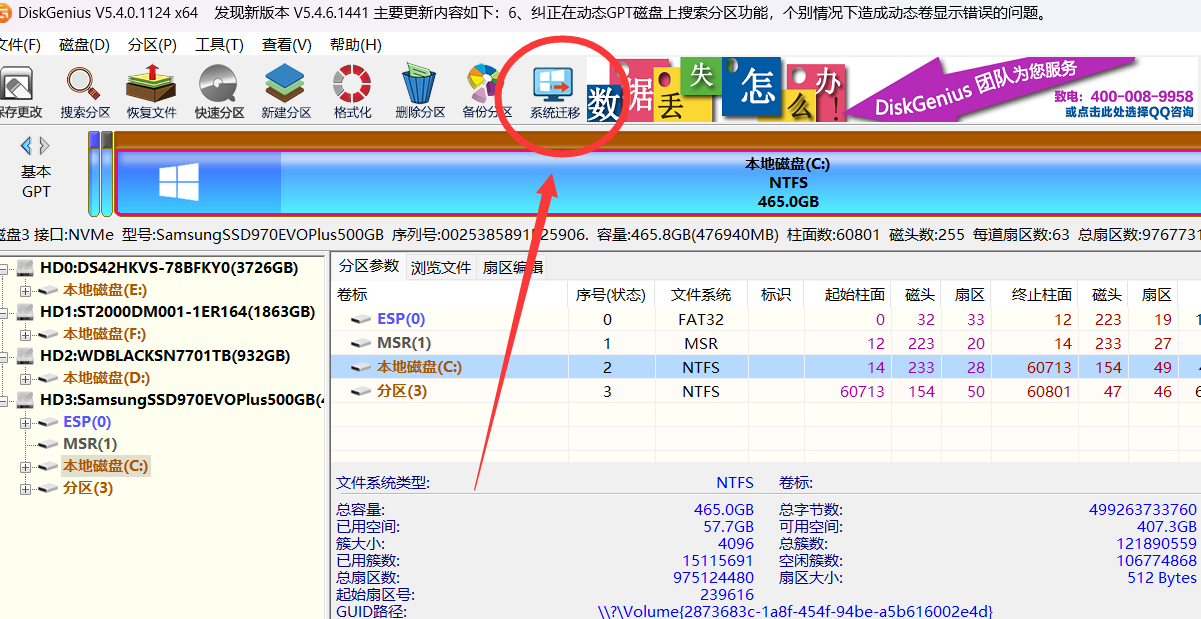This screenshot has height=619, width=1201.
Task: Switch to the 分区参数 tab
Action: point(368,267)
